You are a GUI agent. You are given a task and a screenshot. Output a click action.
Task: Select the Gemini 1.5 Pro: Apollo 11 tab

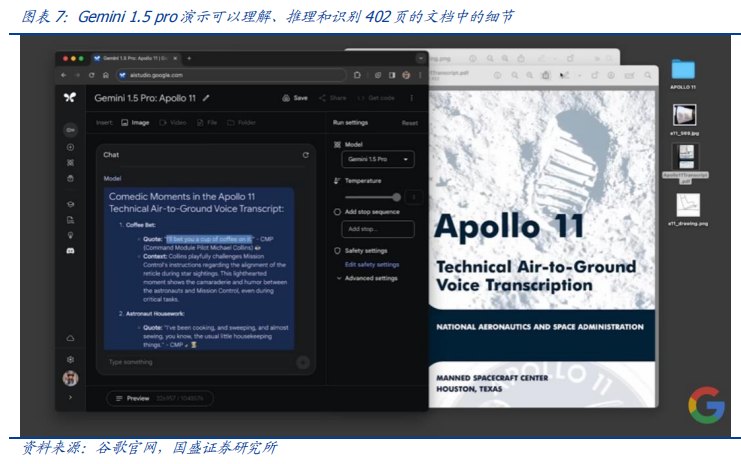click(x=134, y=58)
